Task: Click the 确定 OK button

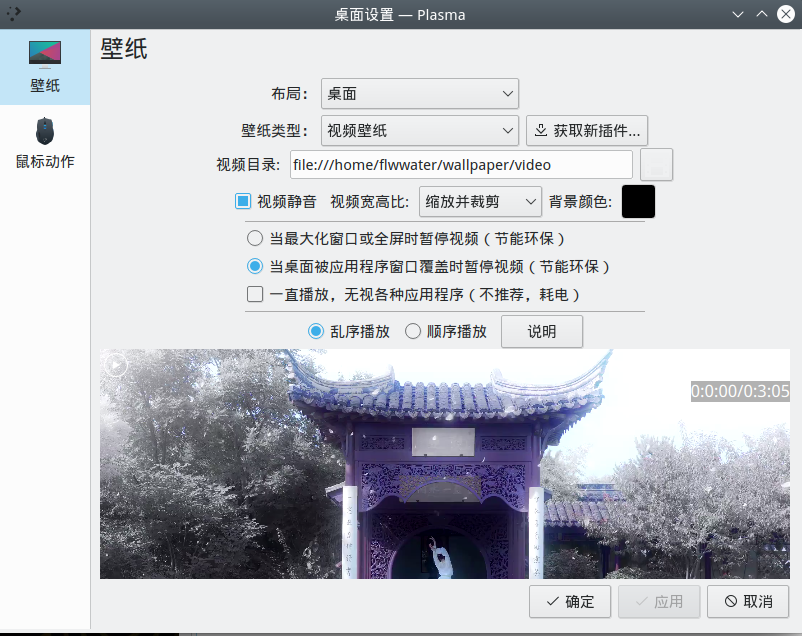Action: [x=570, y=601]
